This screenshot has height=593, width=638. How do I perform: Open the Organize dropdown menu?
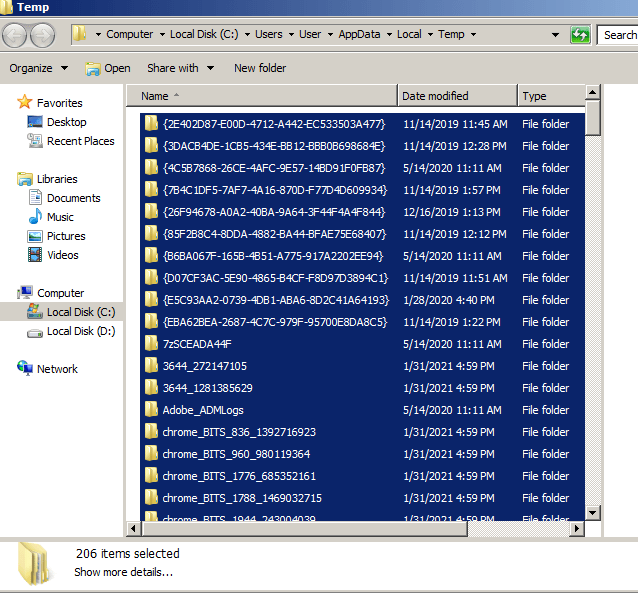coord(38,68)
